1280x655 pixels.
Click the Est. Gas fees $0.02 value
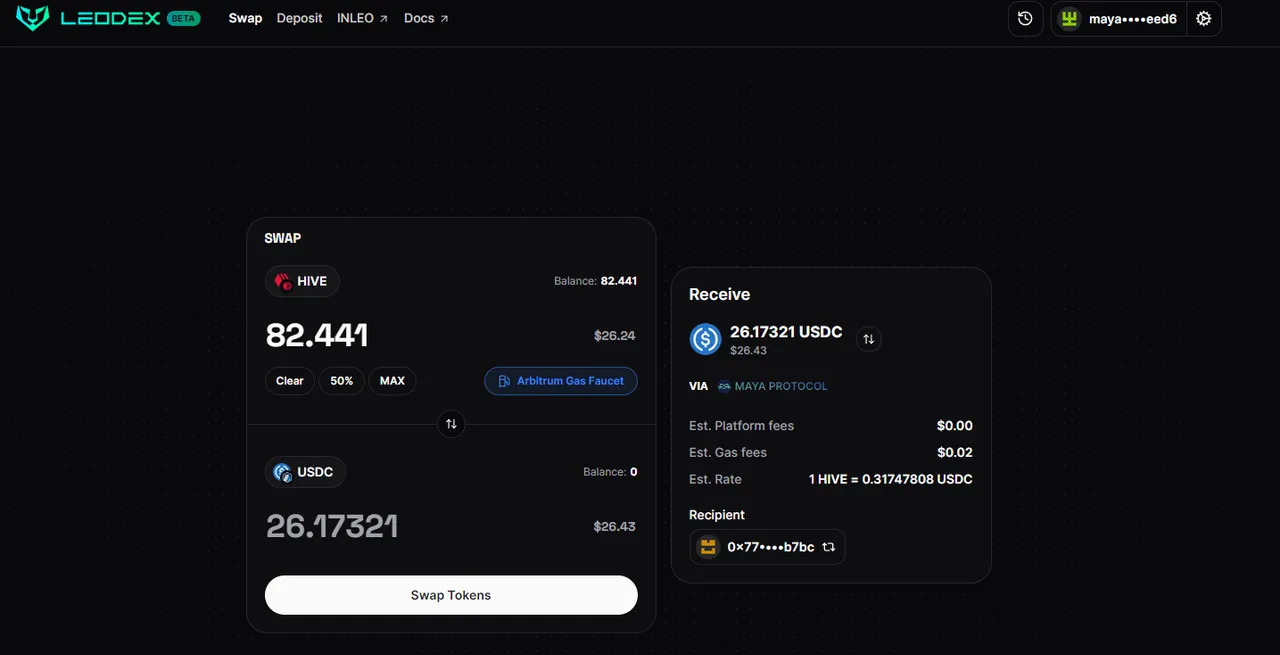(x=955, y=452)
